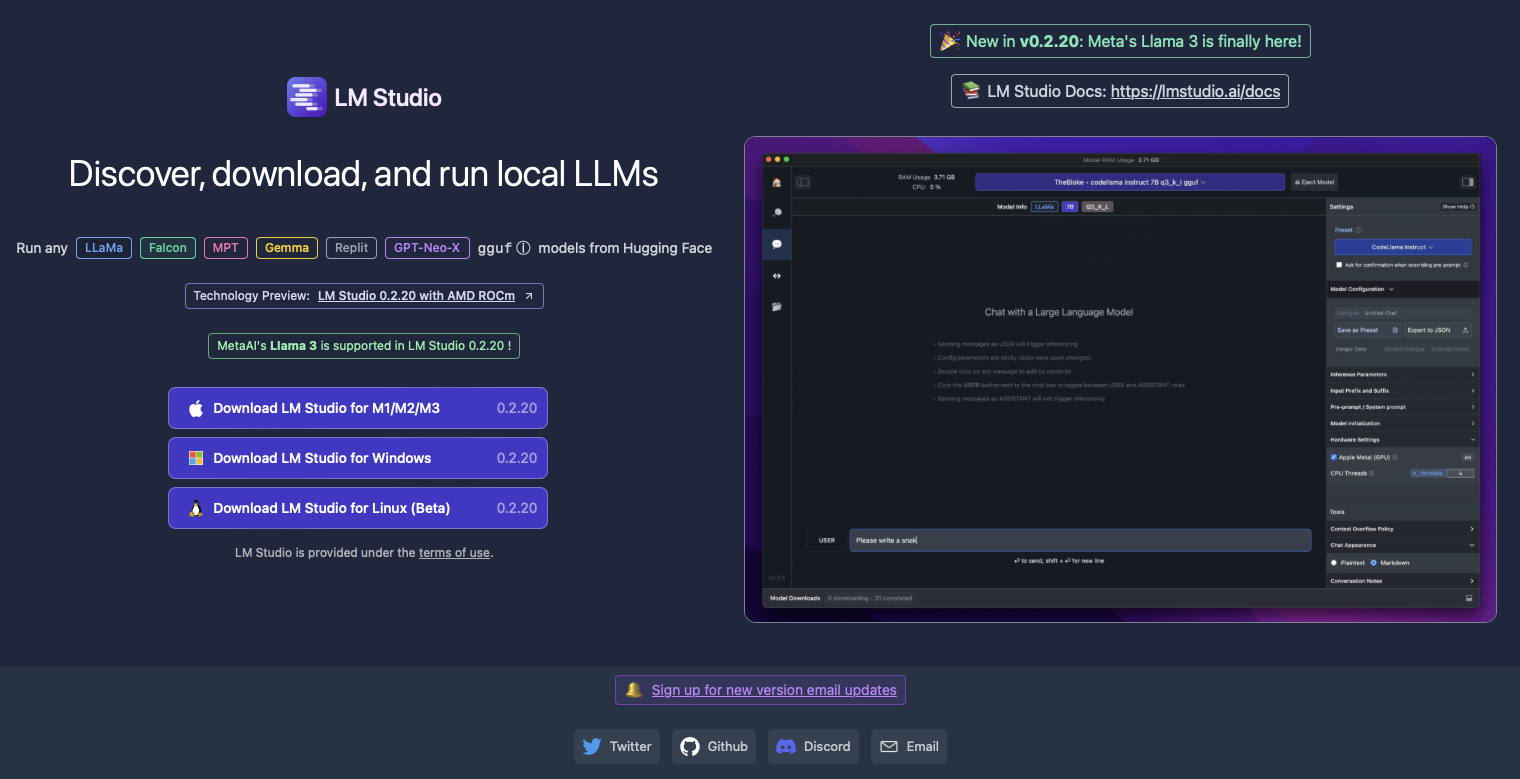Click the LLaMa tag under the headline
1520x779 pixels.
pos(104,248)
